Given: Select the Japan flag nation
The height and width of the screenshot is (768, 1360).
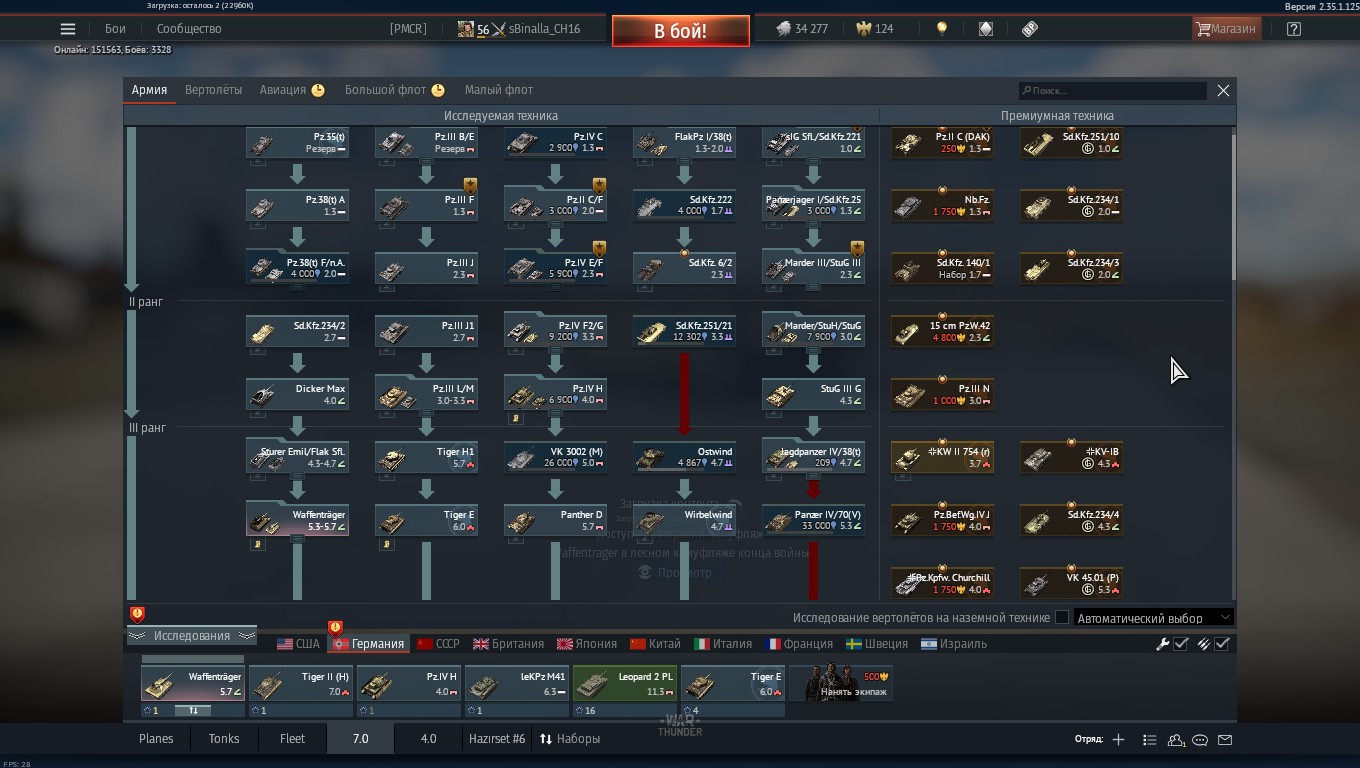Looking at the screenshot, I should [x=587, y=644].
